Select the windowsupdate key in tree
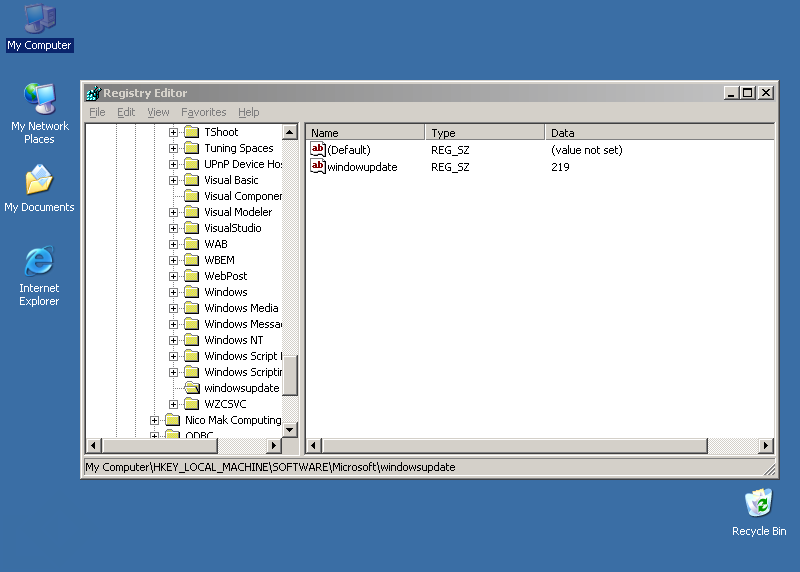This screenshot has height=572, width=800. click(x=241, y=388)
